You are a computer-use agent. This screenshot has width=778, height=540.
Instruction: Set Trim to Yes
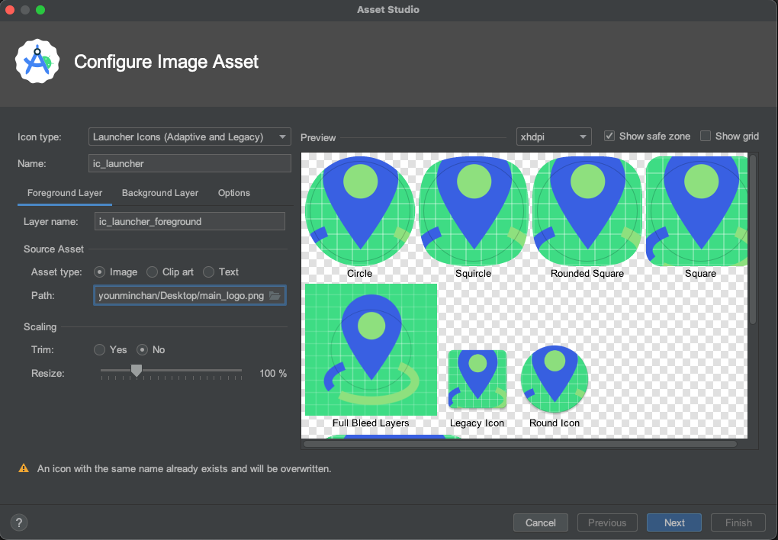pyautogui.click(x=99, y=350)
